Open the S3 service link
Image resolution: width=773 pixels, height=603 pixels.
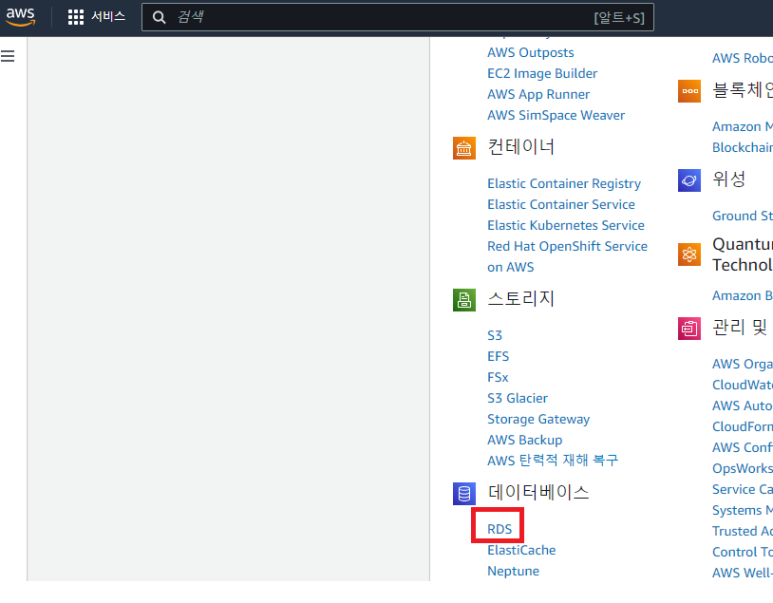[x=494, y=335]
